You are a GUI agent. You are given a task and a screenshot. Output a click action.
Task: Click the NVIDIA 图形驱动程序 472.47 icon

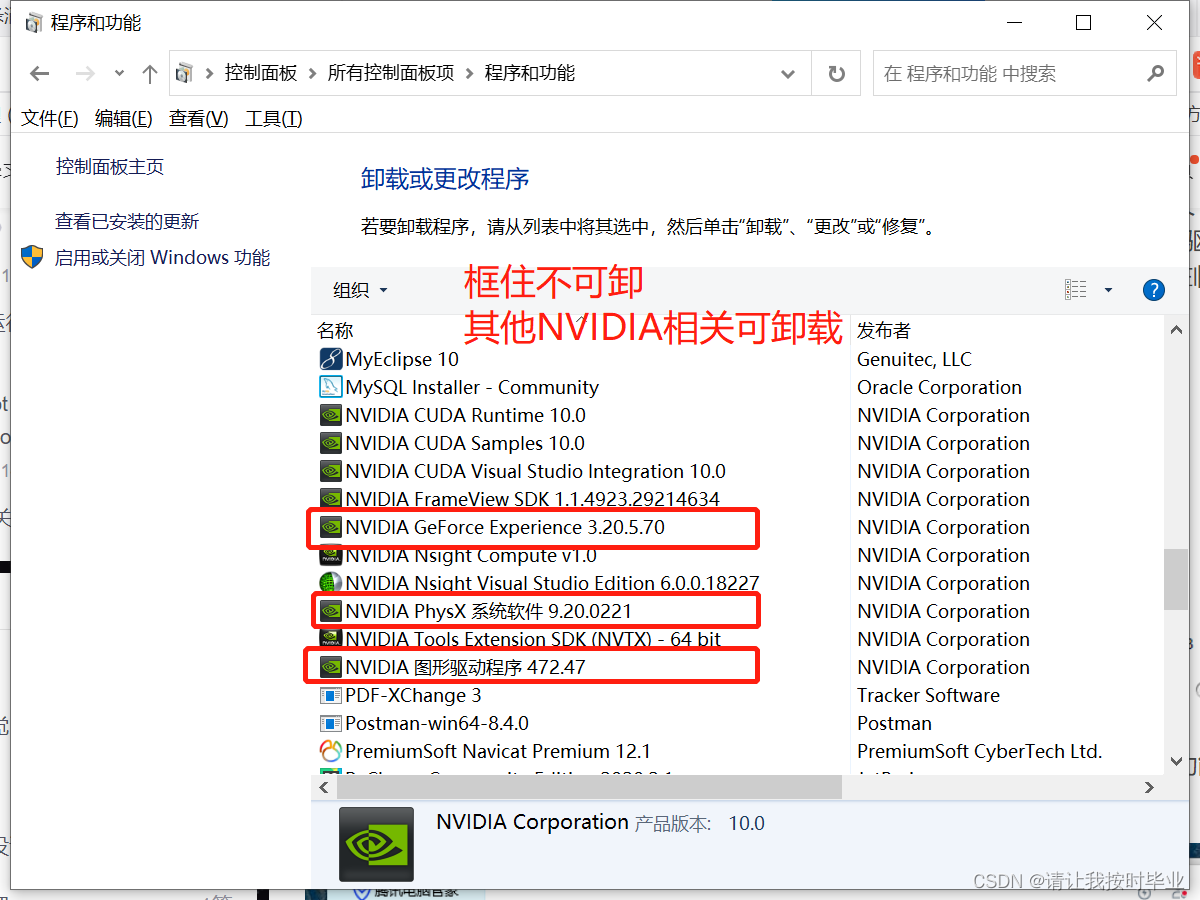tap(331, 667)
